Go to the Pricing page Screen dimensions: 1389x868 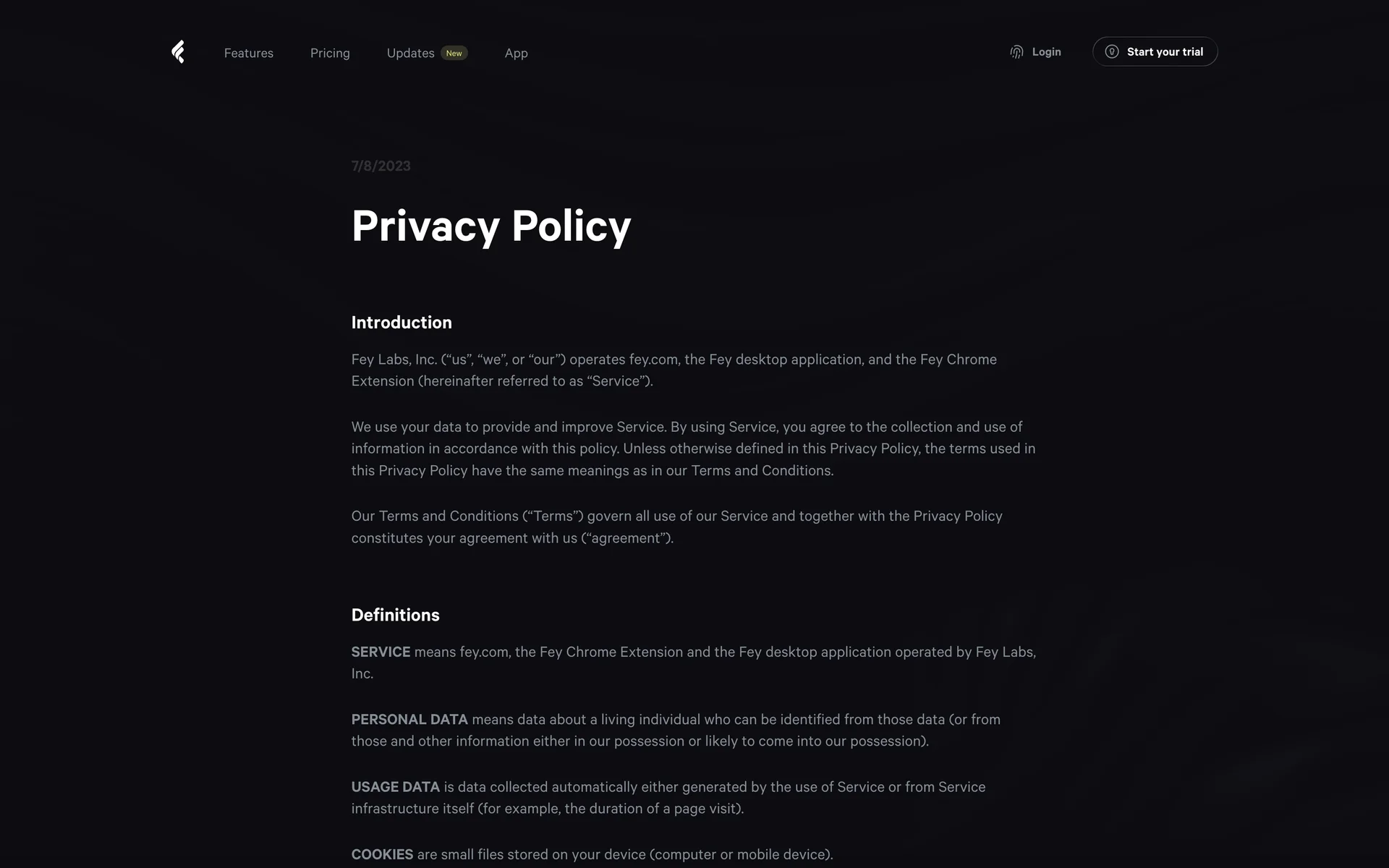click(x=330, y=53)
